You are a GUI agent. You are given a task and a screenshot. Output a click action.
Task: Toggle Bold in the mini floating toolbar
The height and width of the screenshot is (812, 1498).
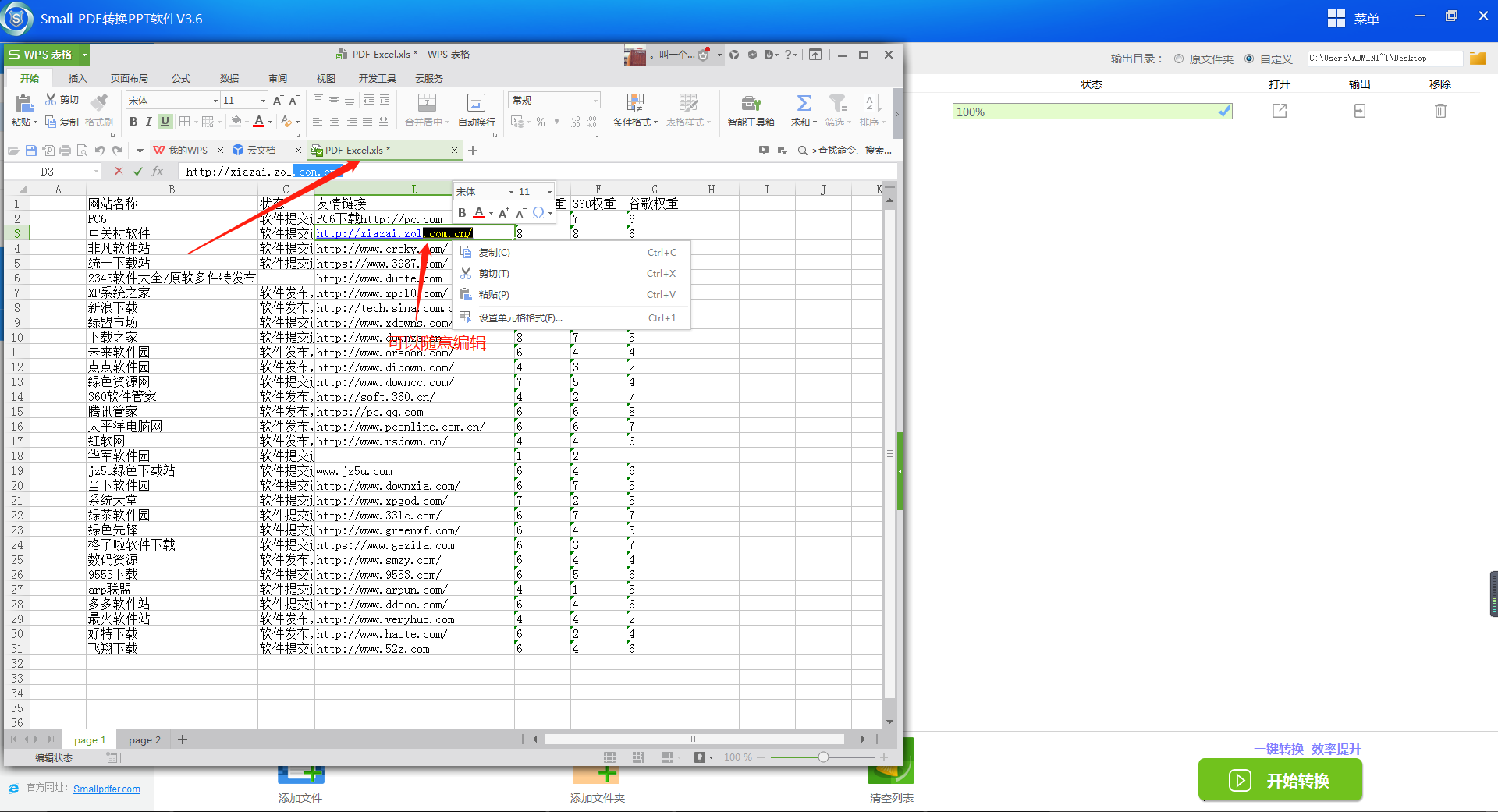tap(462, 212)
